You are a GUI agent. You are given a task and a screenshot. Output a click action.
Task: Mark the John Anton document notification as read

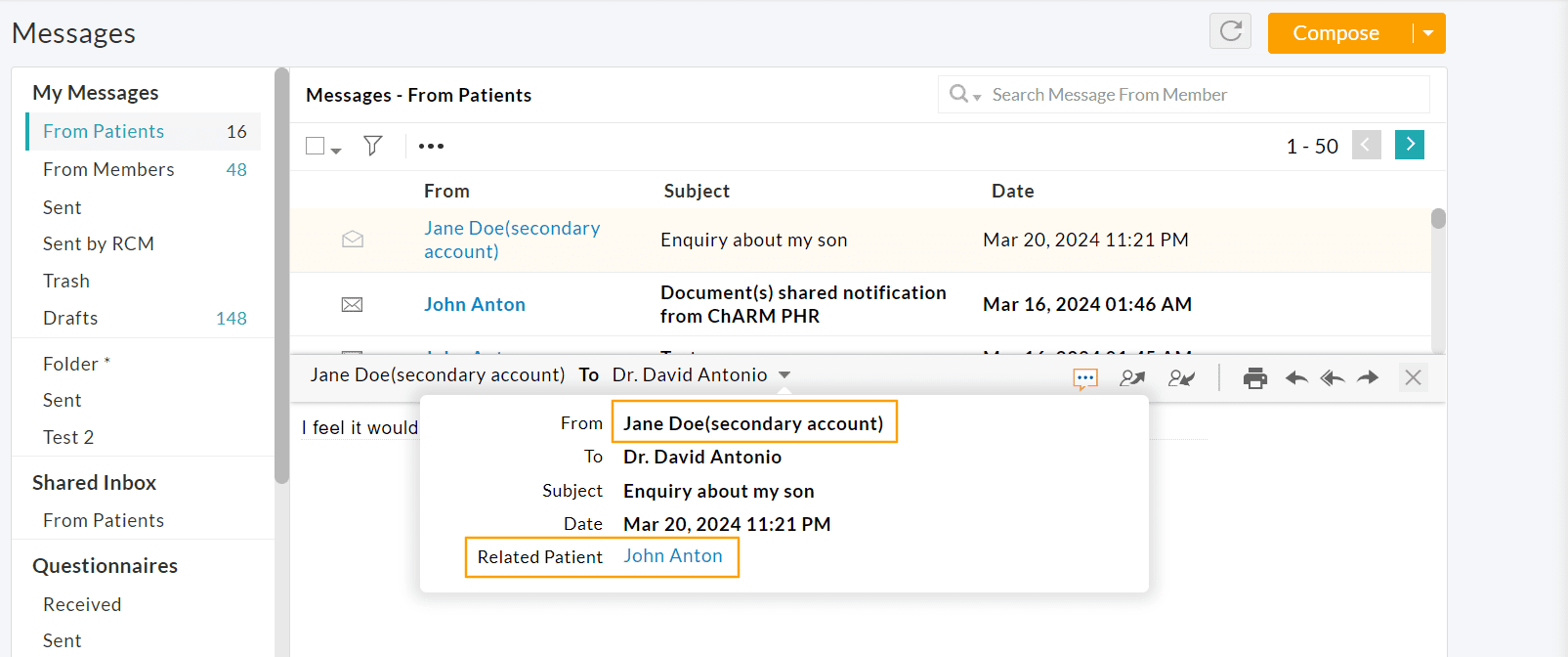point(352,304)
